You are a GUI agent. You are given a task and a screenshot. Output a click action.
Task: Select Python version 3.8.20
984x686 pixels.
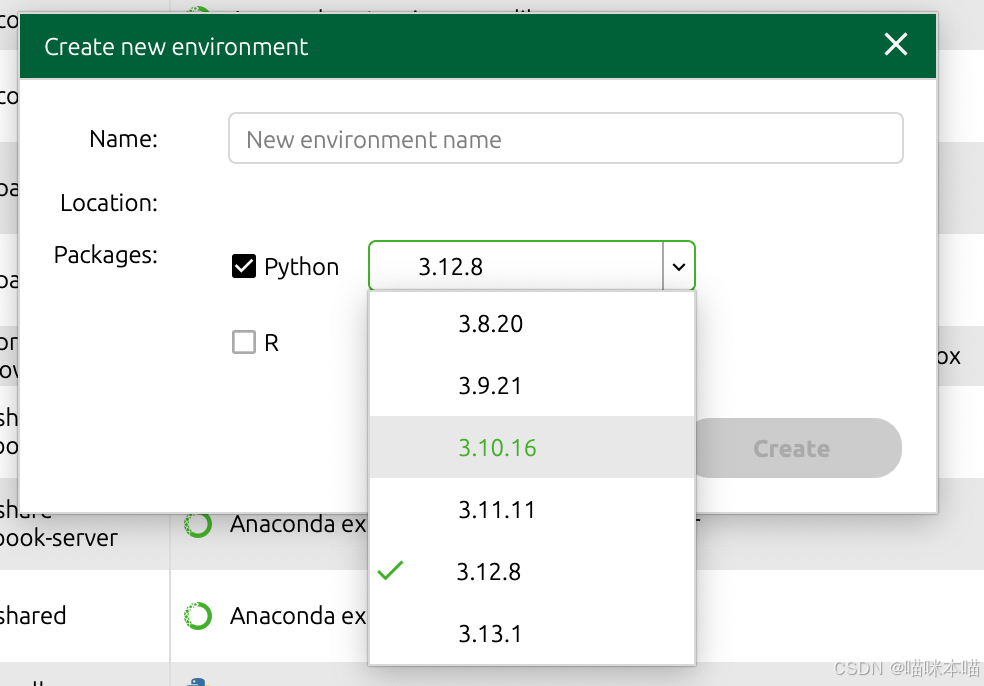click(532, 324)
